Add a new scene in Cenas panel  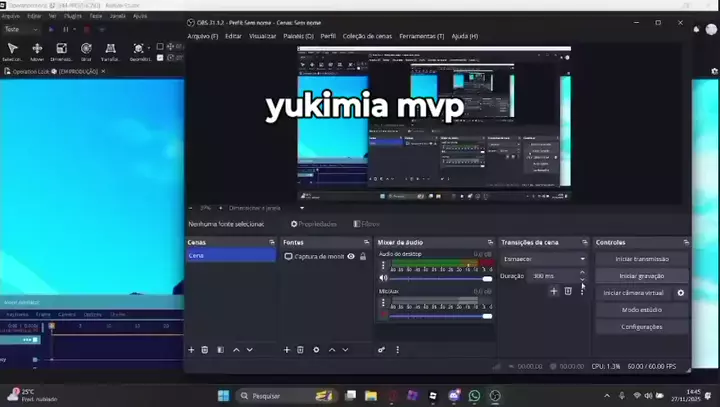pyautogui.click(x=191, y=350)
